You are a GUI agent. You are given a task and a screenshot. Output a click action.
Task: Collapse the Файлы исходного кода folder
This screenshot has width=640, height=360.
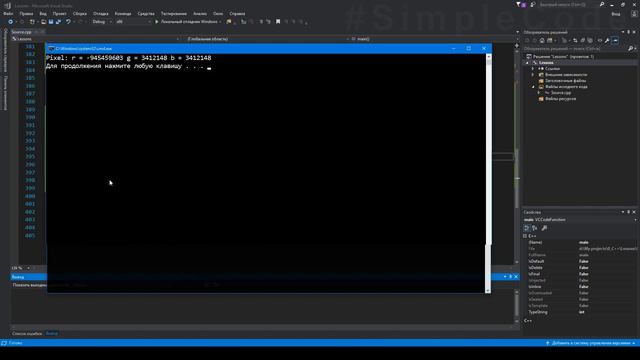coord(533,87)
